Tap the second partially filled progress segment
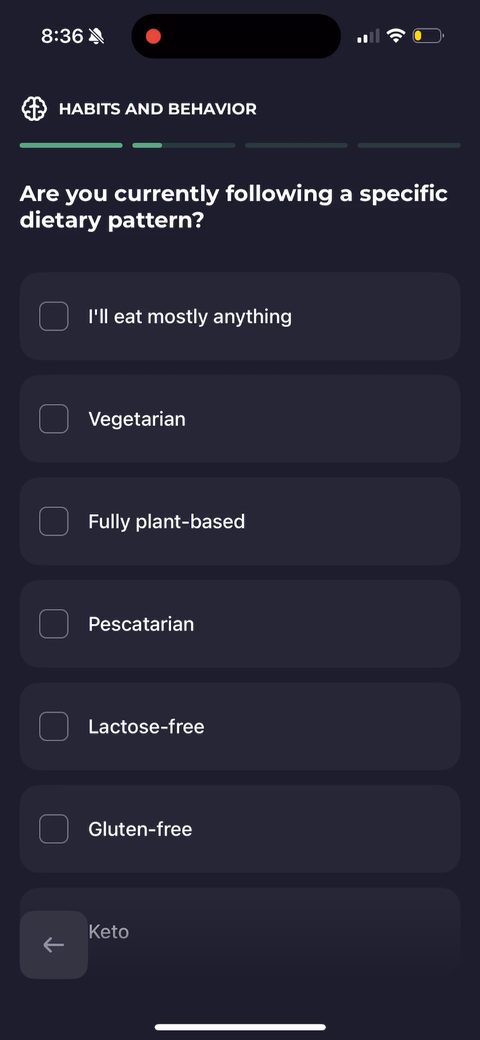480x1040 pixels. (184, 145)
